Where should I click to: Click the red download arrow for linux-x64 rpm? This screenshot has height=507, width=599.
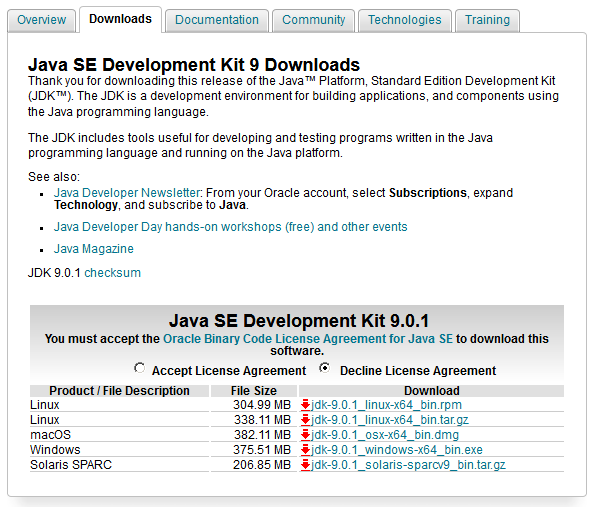(305, 405)
